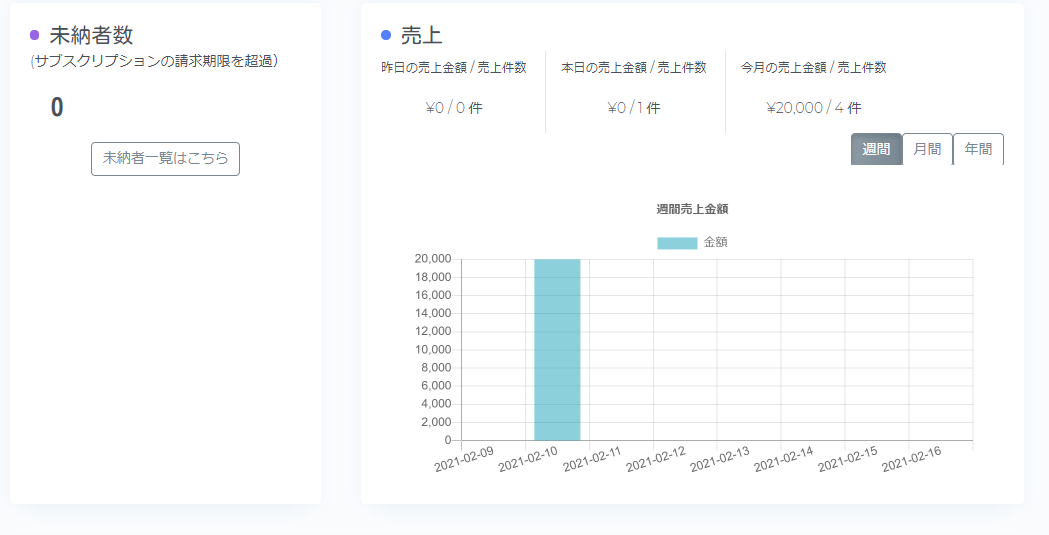Click the 金額 legend label

tap(715, 242)
